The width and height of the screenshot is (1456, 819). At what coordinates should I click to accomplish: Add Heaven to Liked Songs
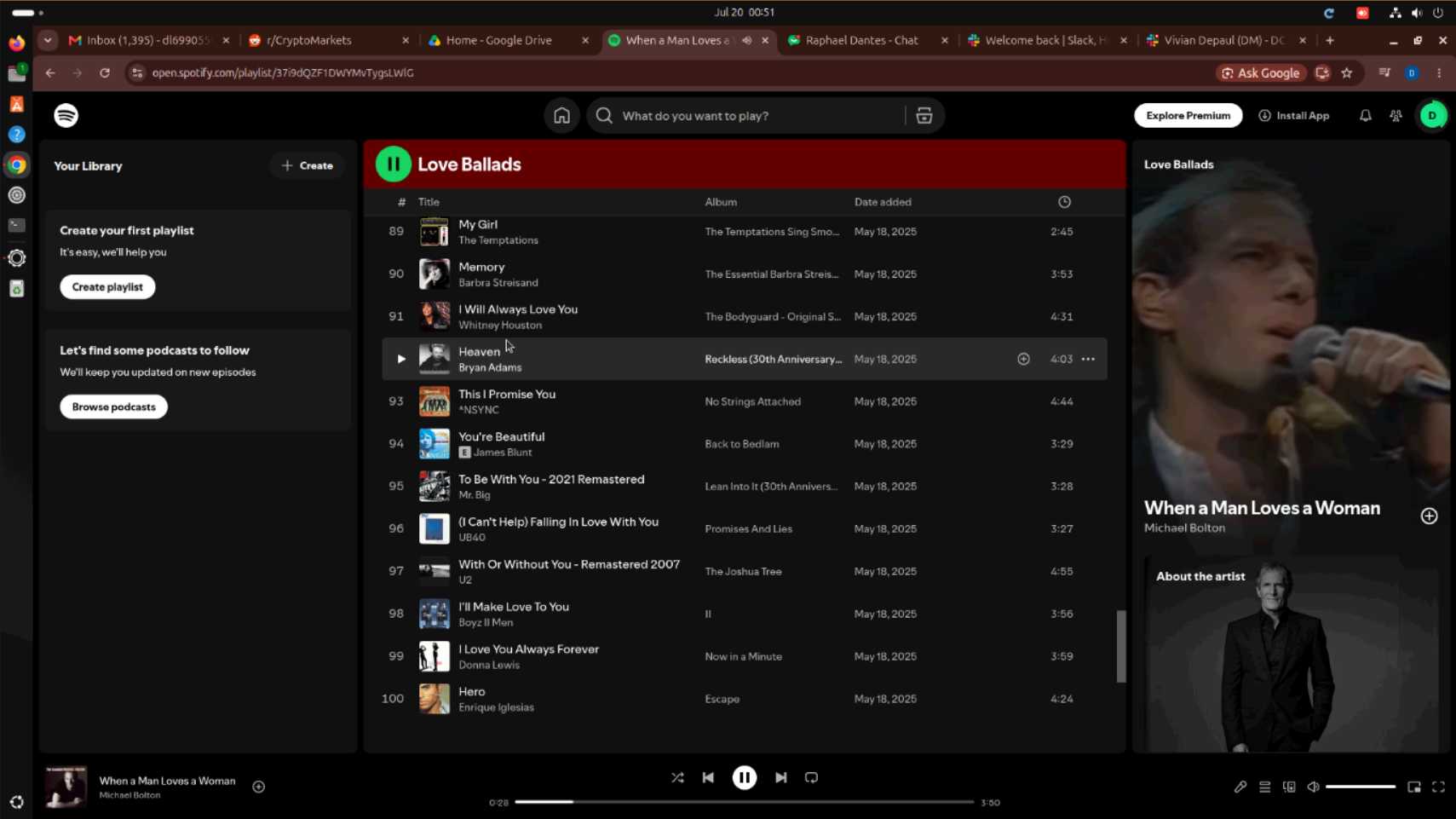1023,359
